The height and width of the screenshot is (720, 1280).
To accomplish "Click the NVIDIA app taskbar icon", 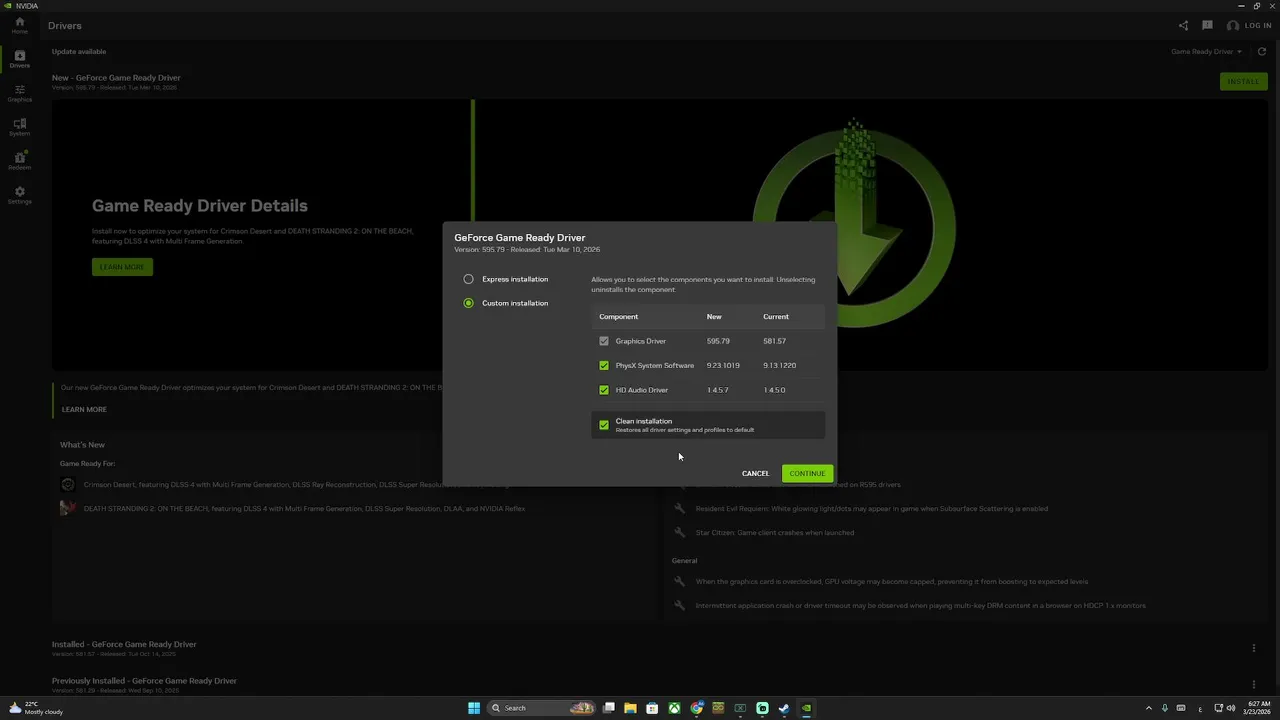I will point(806,708).
